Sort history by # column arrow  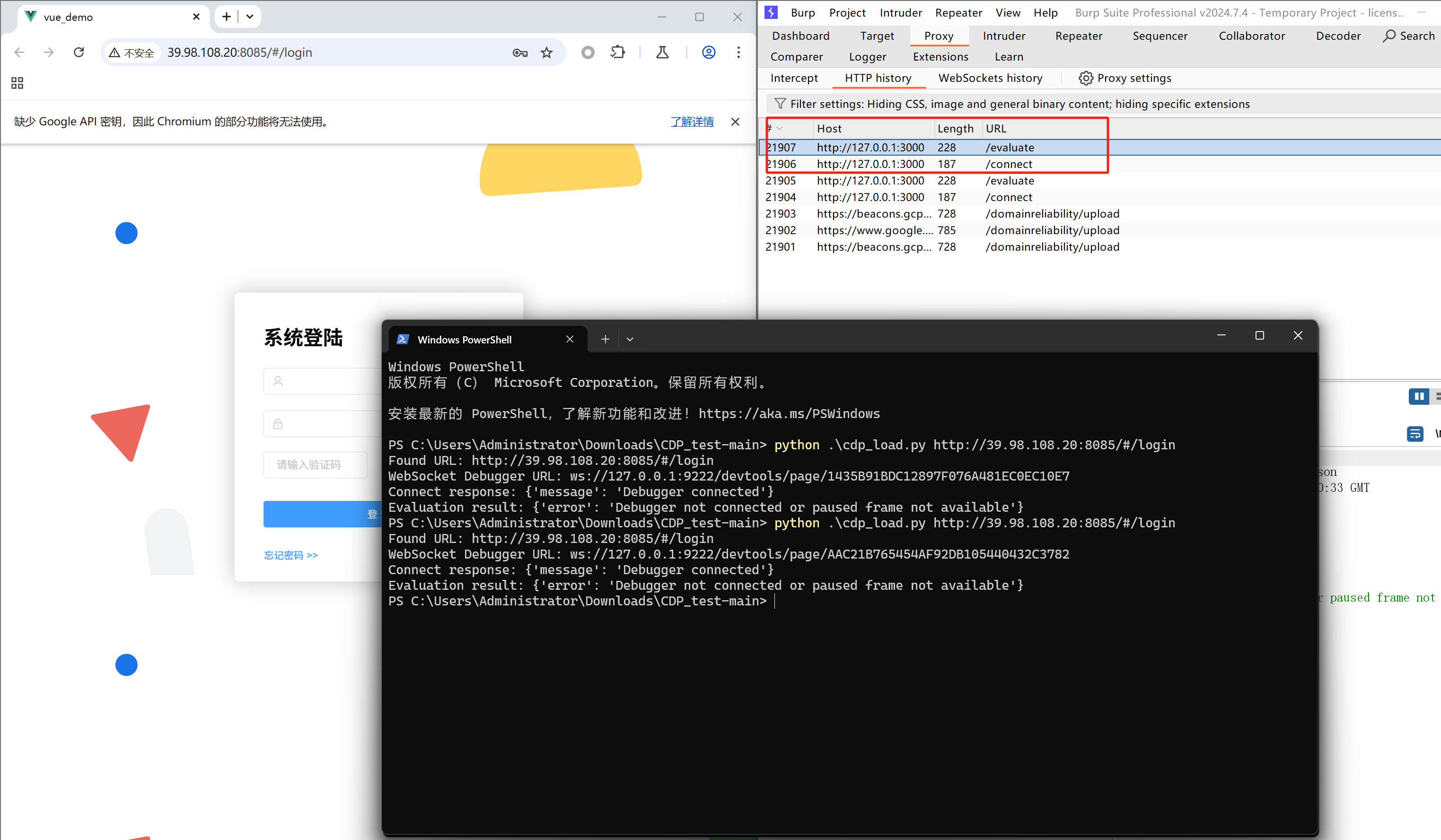click(779, 129)
